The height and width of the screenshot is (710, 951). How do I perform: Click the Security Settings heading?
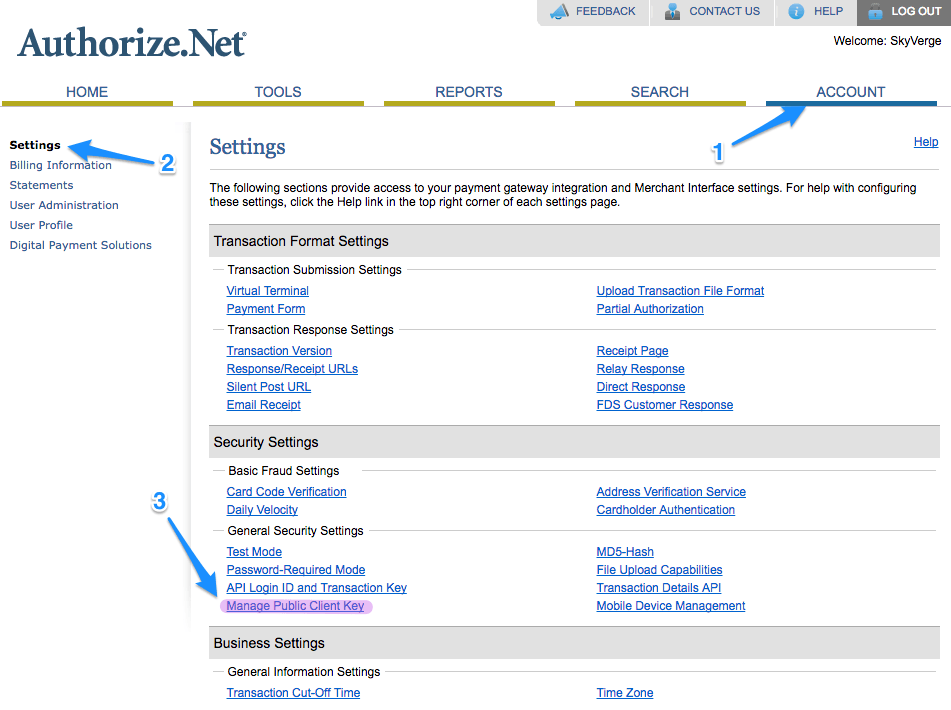(x=266, y=443)
